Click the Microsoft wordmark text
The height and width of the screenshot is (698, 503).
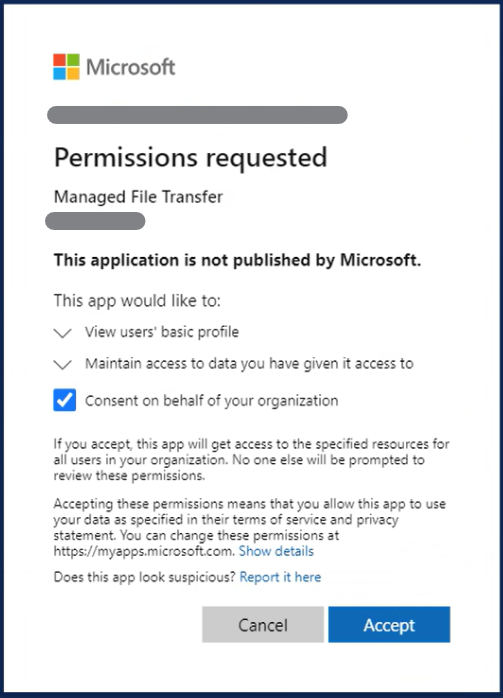130,67
